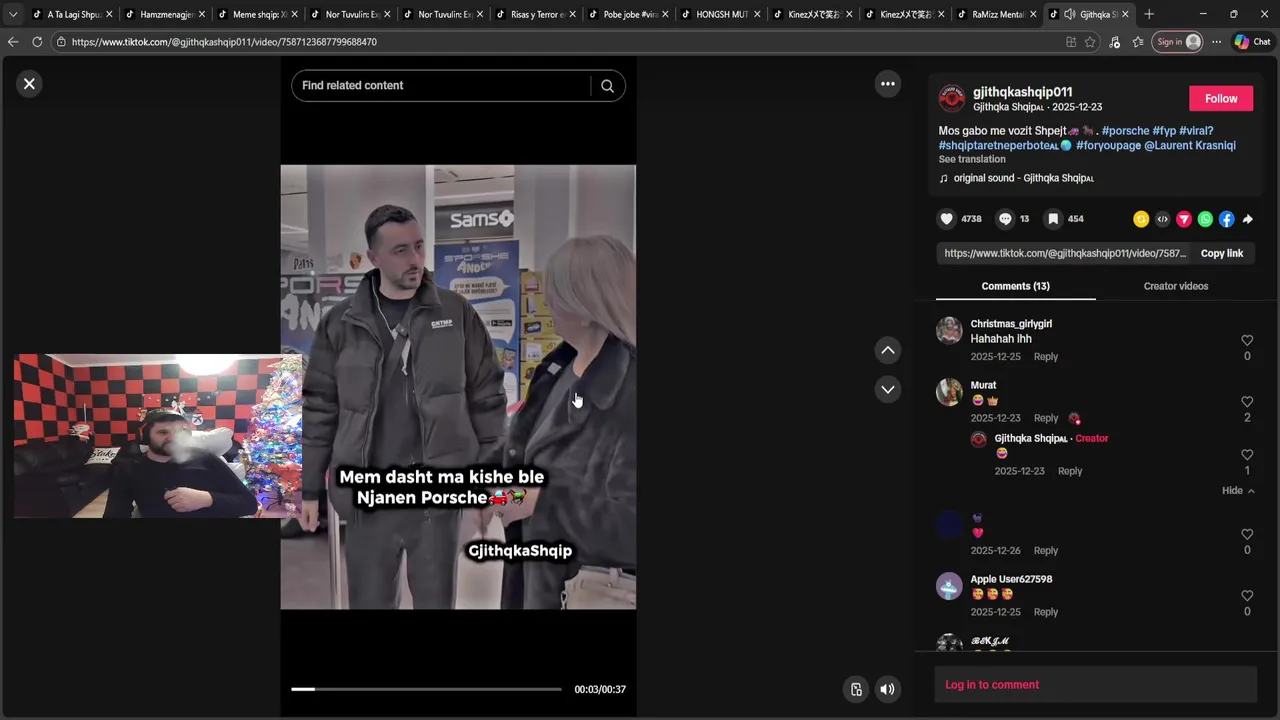Image resolution: width=1280 pixels, height=720 pixels.
Task: Reply to Apple User627598's comment
Action: pyautogui.click(x=1045, y=612)
